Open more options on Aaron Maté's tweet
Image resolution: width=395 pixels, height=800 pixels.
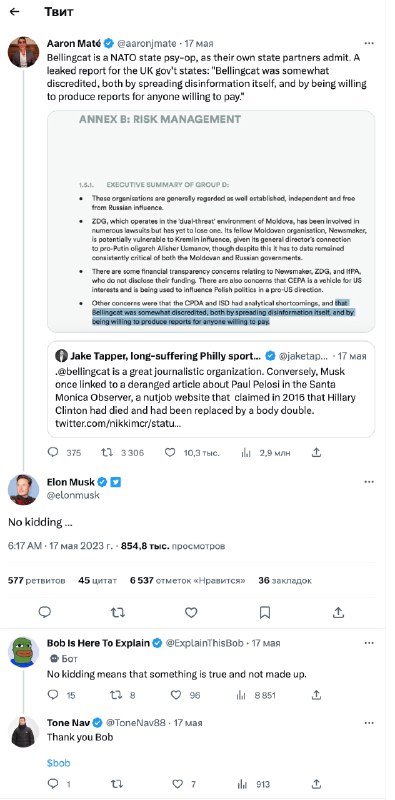pyautogui.click(x=368, y=43)
